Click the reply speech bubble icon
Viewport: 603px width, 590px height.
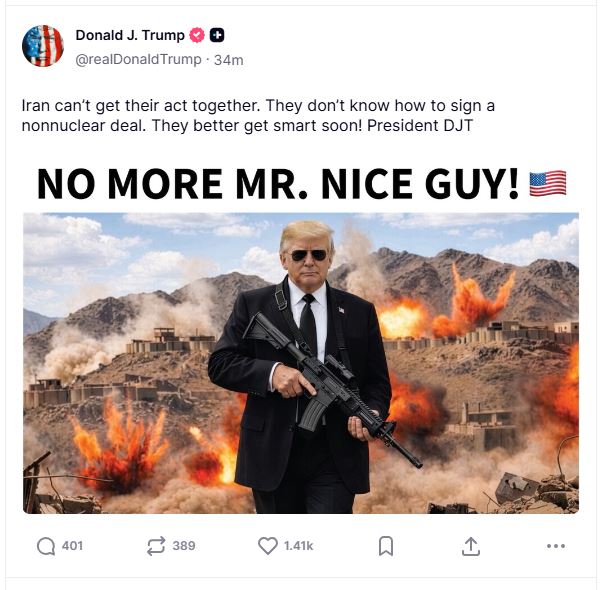[46, 546]
